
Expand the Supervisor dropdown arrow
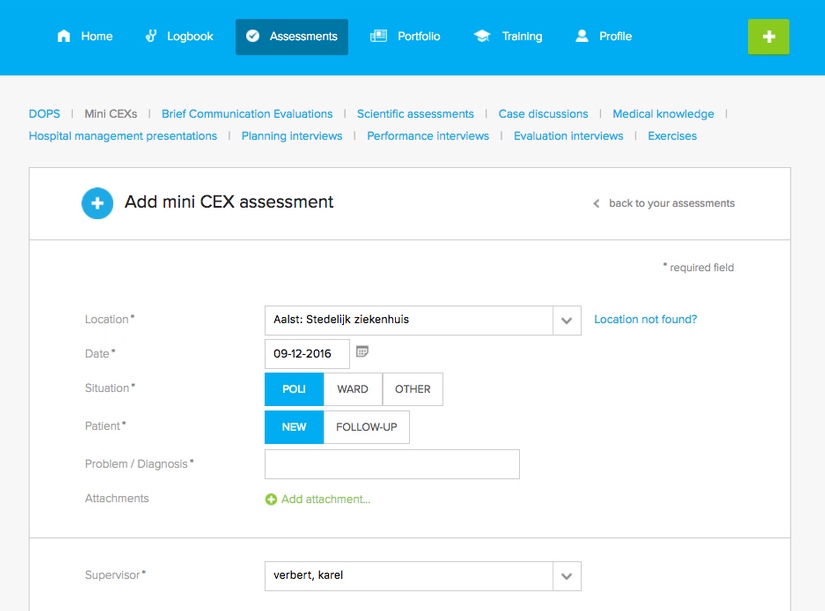pyautogui.click(x=567, y=576)
